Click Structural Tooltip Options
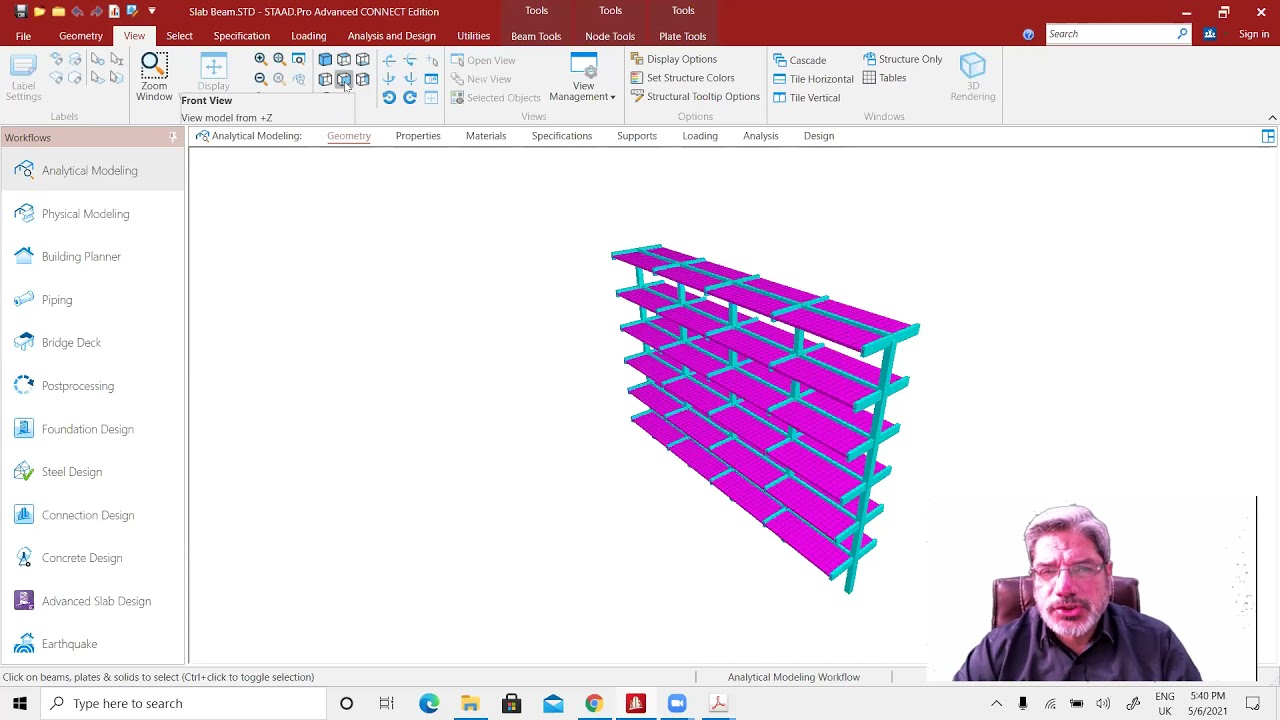 coord(695,97)
